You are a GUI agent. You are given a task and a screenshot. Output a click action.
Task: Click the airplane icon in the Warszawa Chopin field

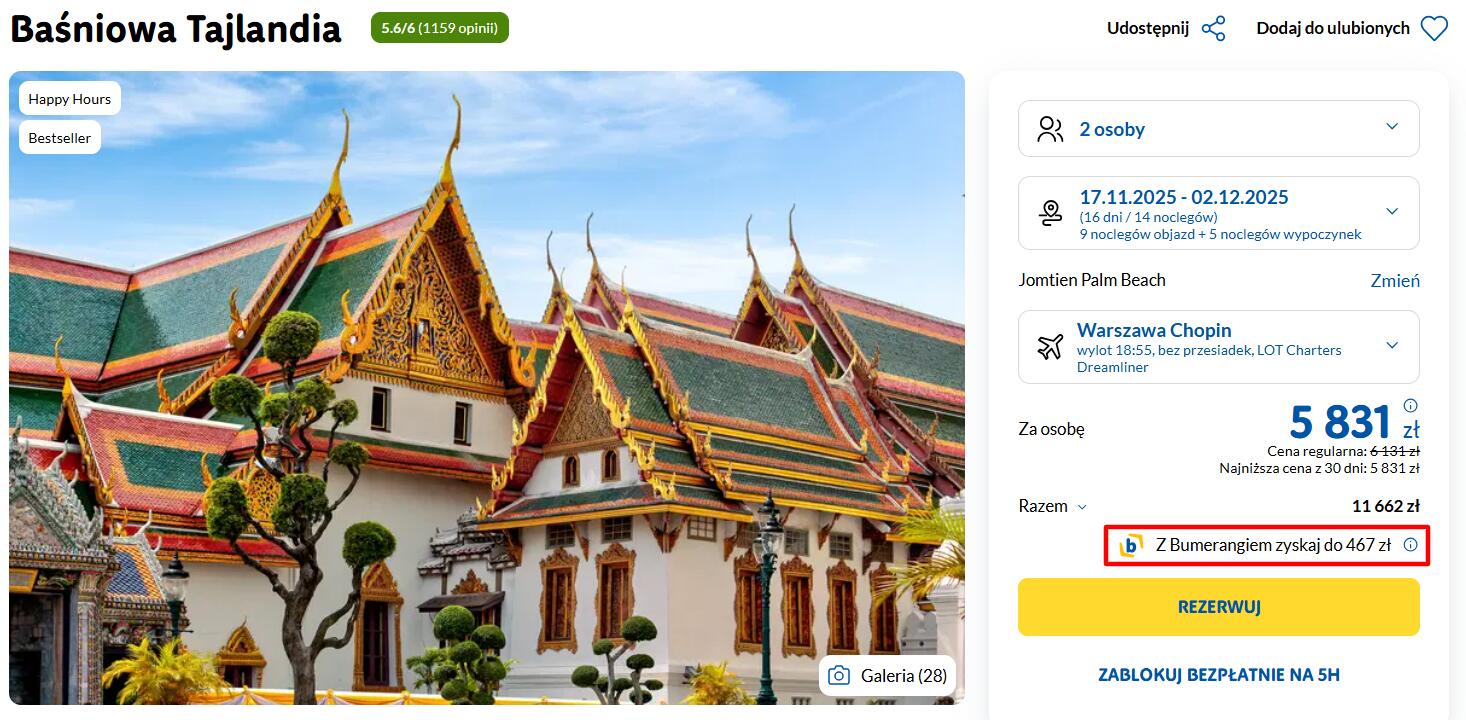click(1049, 347)
